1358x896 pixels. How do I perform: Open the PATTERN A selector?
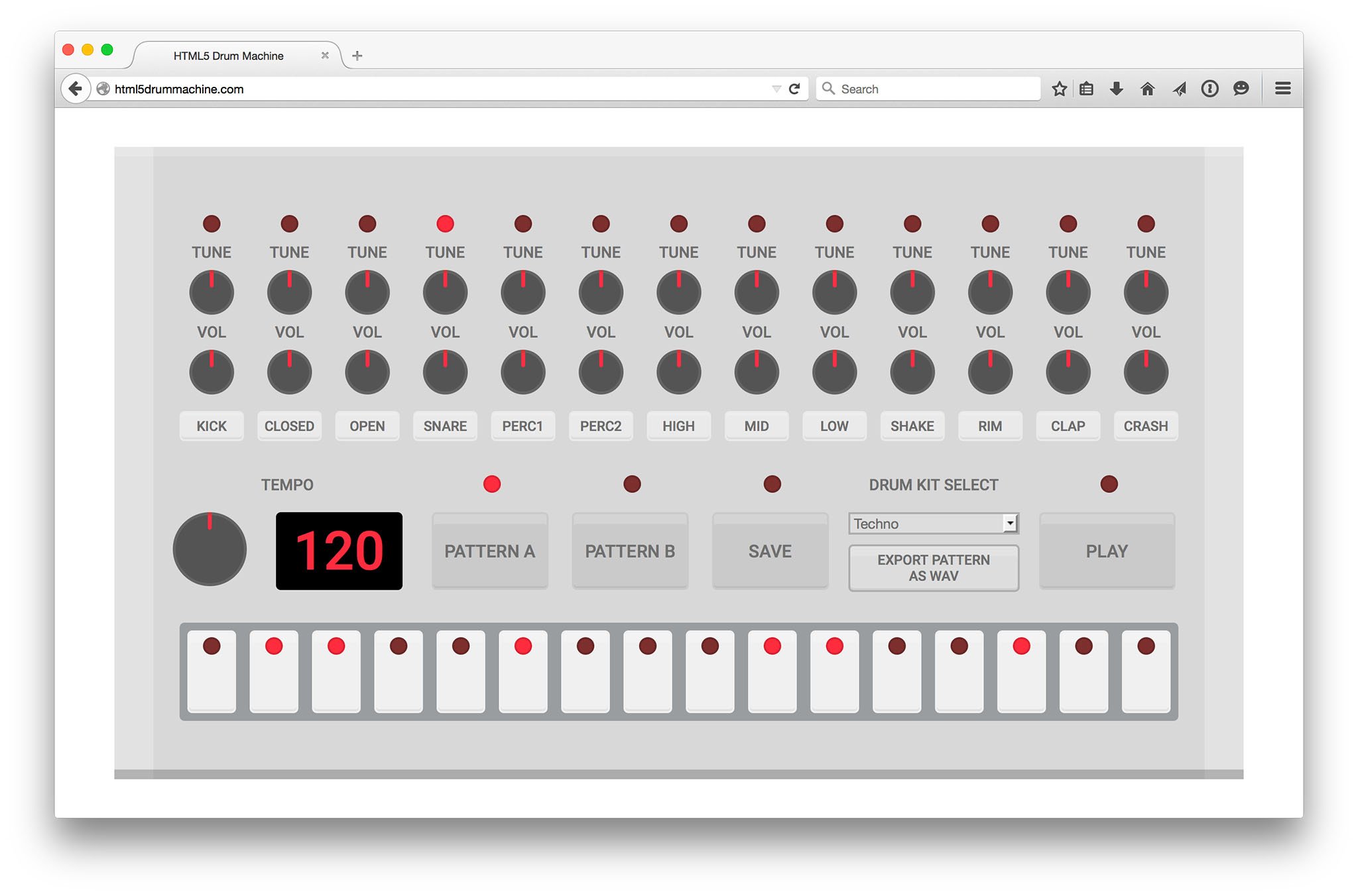(x=490, y=551)
